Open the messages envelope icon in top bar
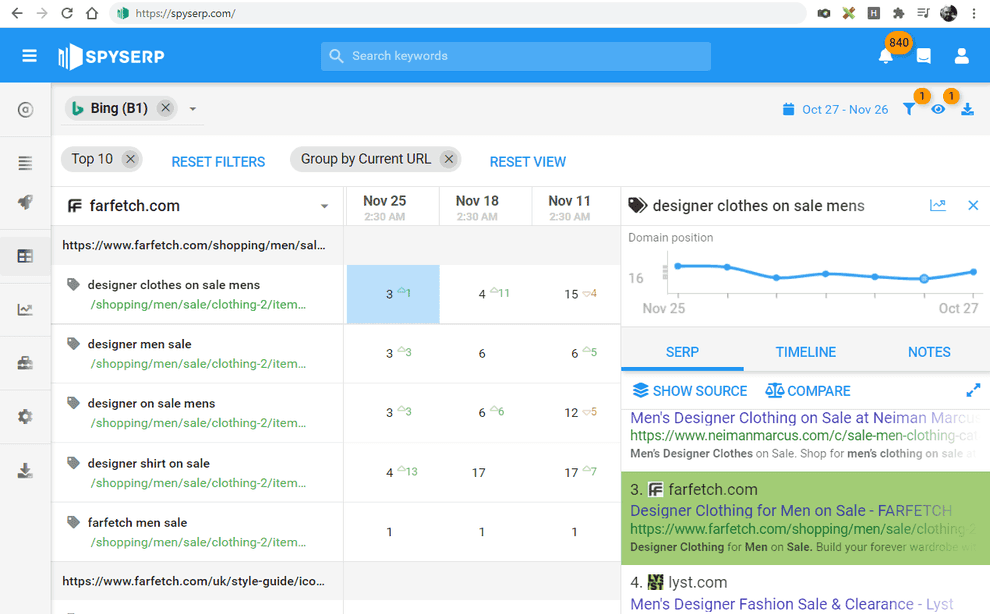This screenshot has height=614, width=990. coord(923,56)
